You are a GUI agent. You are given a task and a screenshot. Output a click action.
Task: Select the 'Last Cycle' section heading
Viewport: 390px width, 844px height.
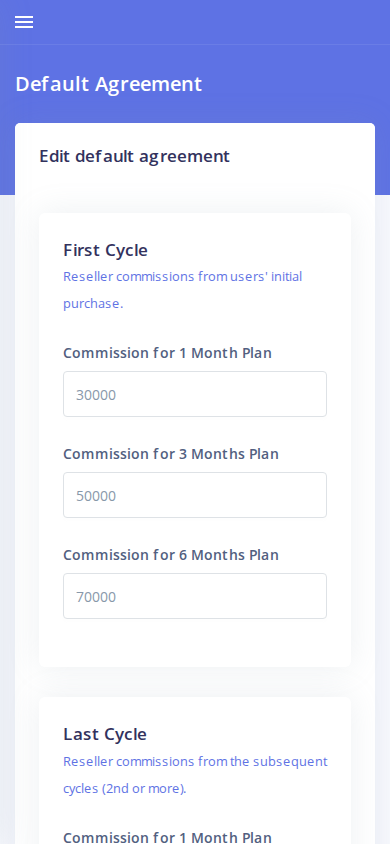click(105, 734)
